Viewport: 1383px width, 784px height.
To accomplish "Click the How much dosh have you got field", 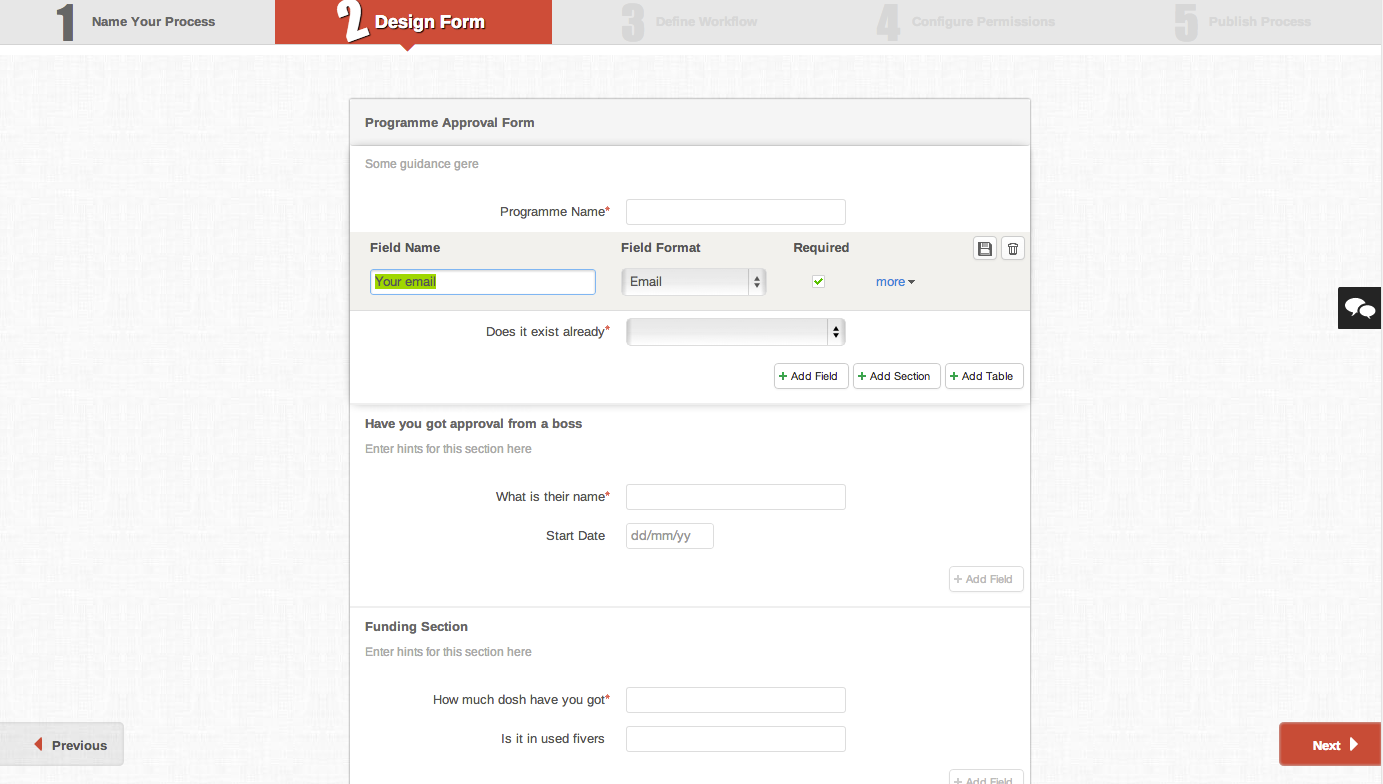I will [736, 700].
